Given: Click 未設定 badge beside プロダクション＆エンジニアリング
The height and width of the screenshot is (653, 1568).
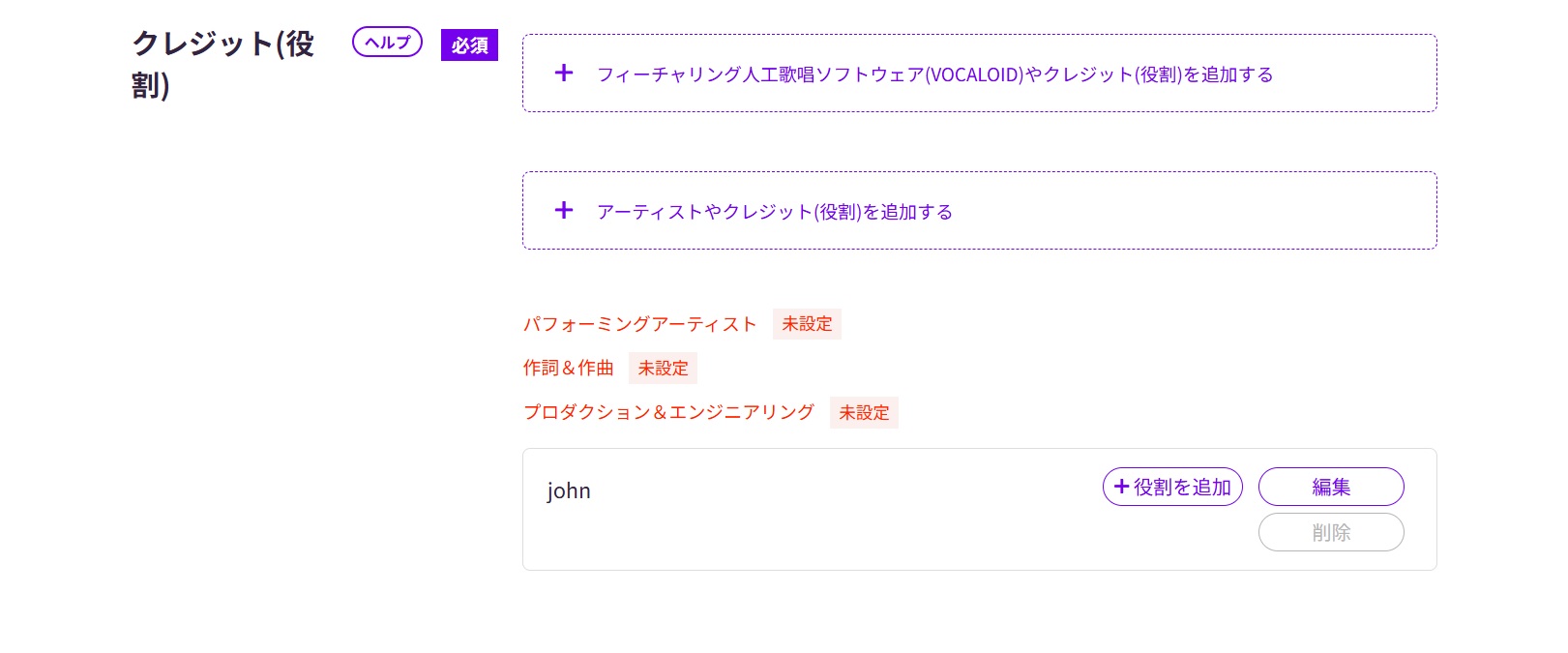Looking at the screenshot, I should pos(864,413).
